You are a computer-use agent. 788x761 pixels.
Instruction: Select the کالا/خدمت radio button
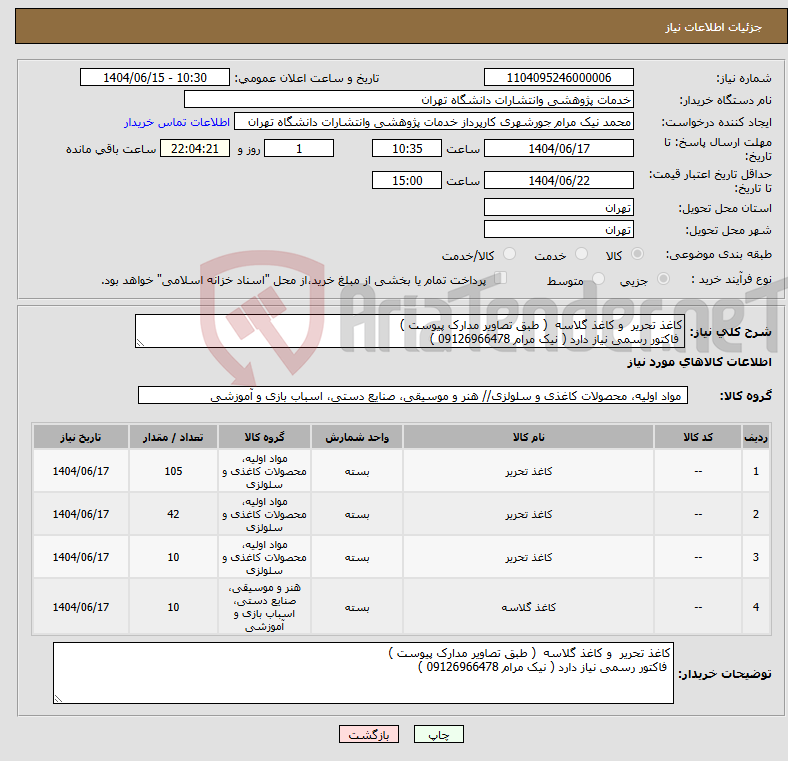(510, 254)
